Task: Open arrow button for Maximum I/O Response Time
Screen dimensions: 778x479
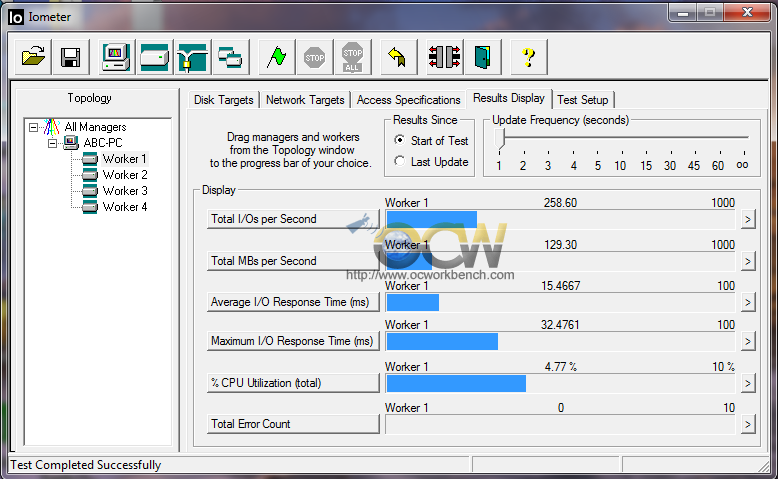Action: point(748,342)
